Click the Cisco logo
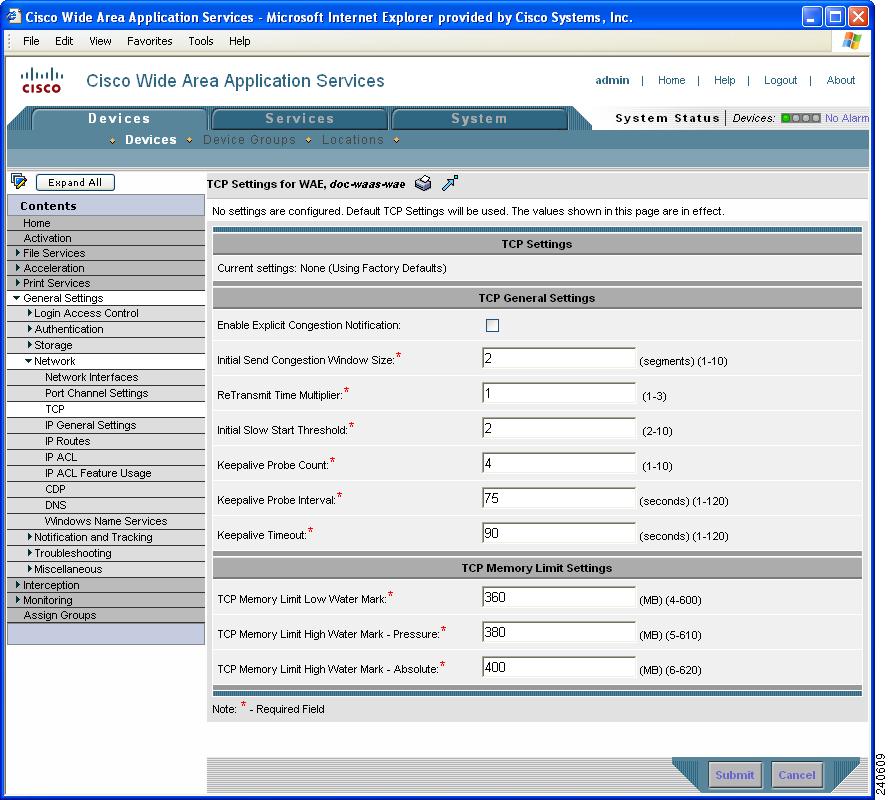This screenshot has height=800, width=890. click(x=41, y=80)
